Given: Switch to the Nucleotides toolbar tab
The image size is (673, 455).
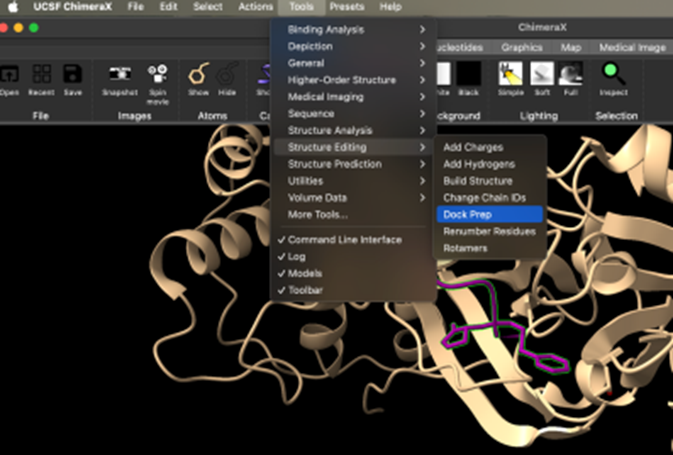Looking at the screenshot, I should 459,47.
